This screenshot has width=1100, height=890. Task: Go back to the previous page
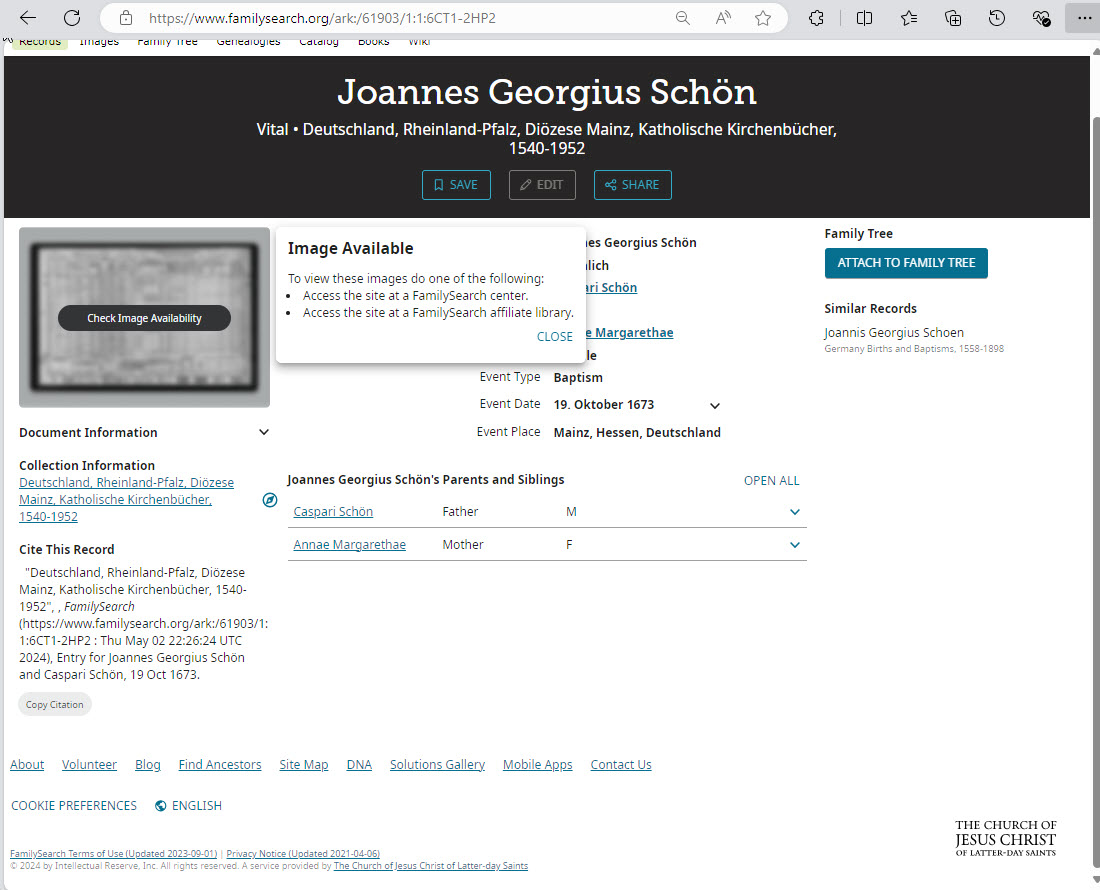[x=28, y=18]
